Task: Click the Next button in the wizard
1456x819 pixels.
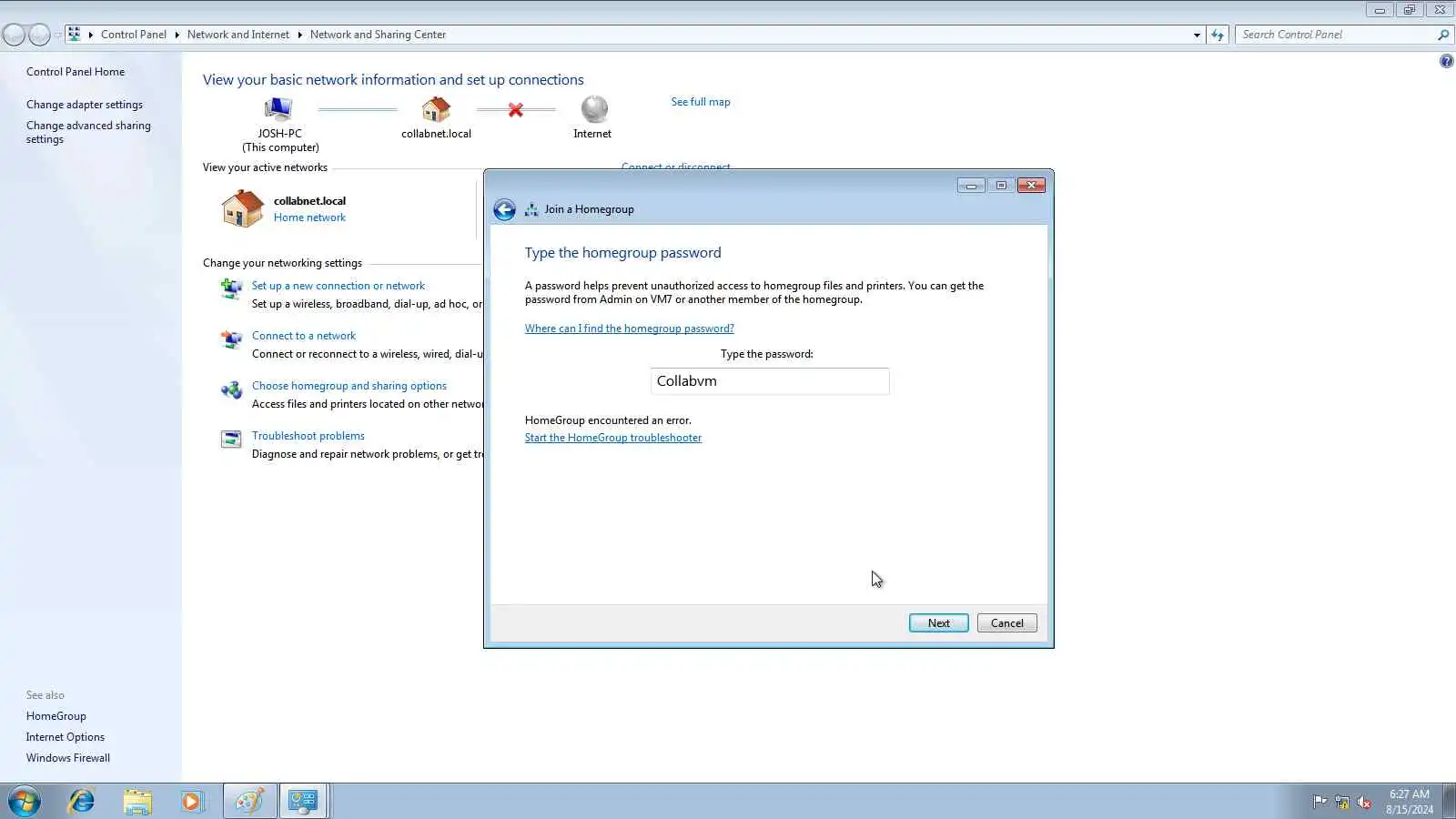Action: pyautogui.click(x=938, y=623)
